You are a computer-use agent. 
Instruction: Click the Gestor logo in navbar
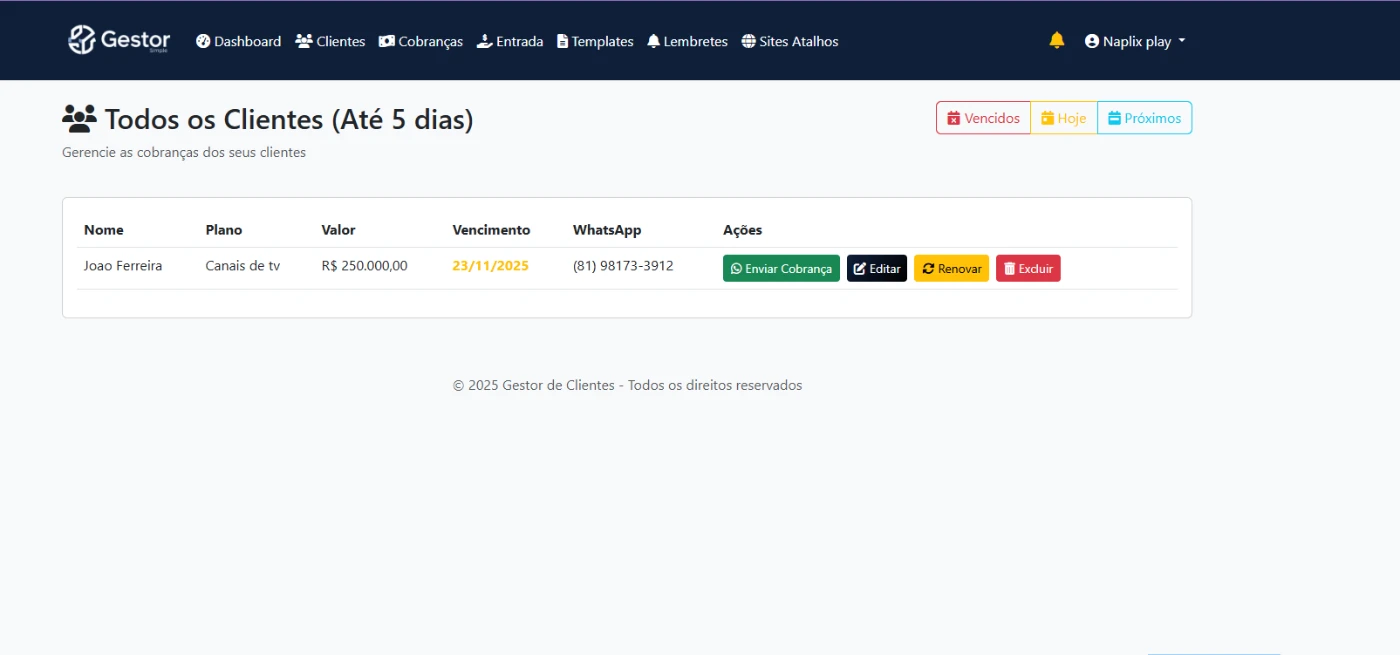pos(119,41)
